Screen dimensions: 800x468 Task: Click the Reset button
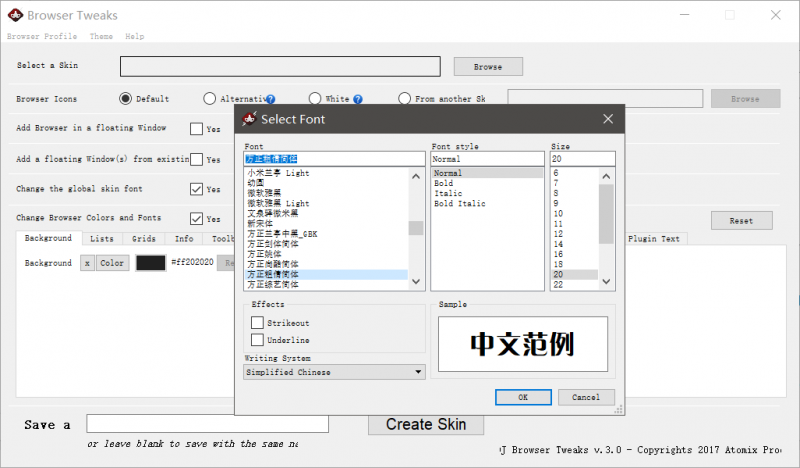click(741, 220)
